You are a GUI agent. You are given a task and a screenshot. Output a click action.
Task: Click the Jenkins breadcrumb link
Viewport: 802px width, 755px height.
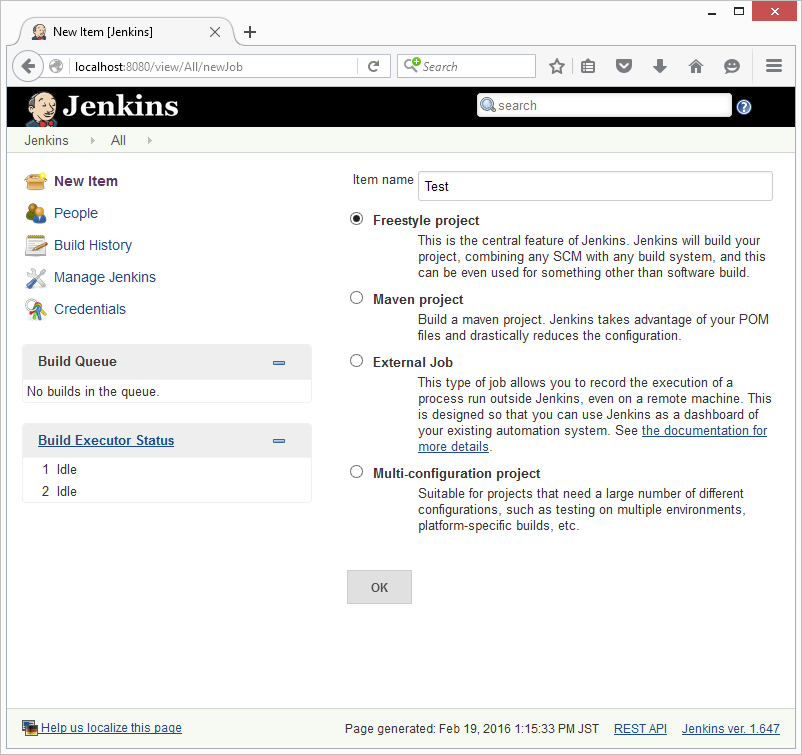pos(47,141)
